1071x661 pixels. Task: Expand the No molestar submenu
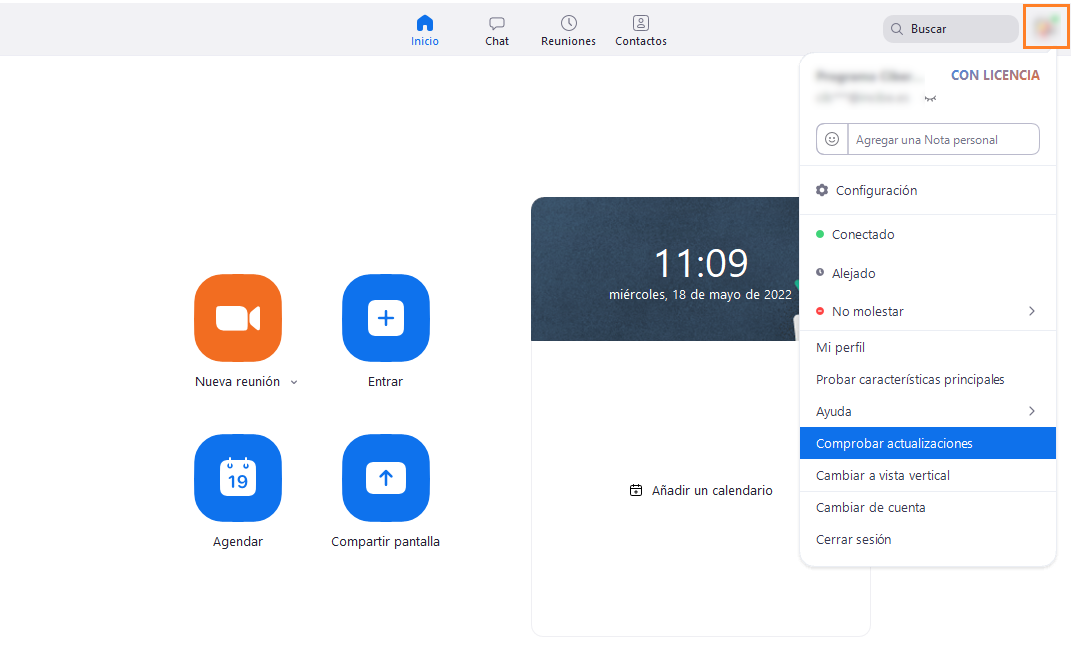(x=1031, y=311)
